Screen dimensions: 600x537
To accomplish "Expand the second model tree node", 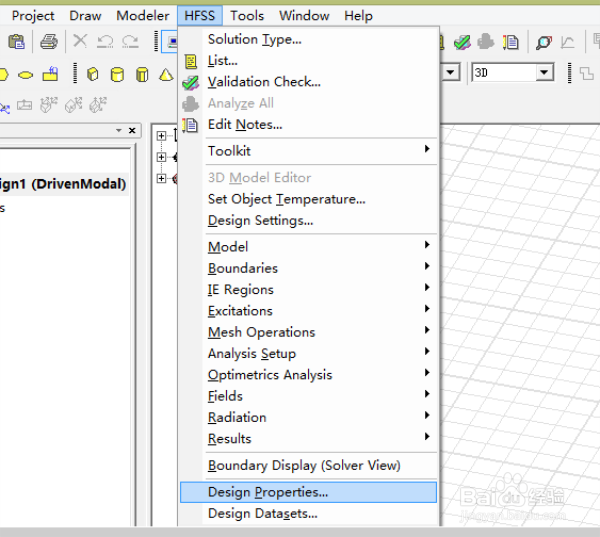I will [x=161, y=157].
